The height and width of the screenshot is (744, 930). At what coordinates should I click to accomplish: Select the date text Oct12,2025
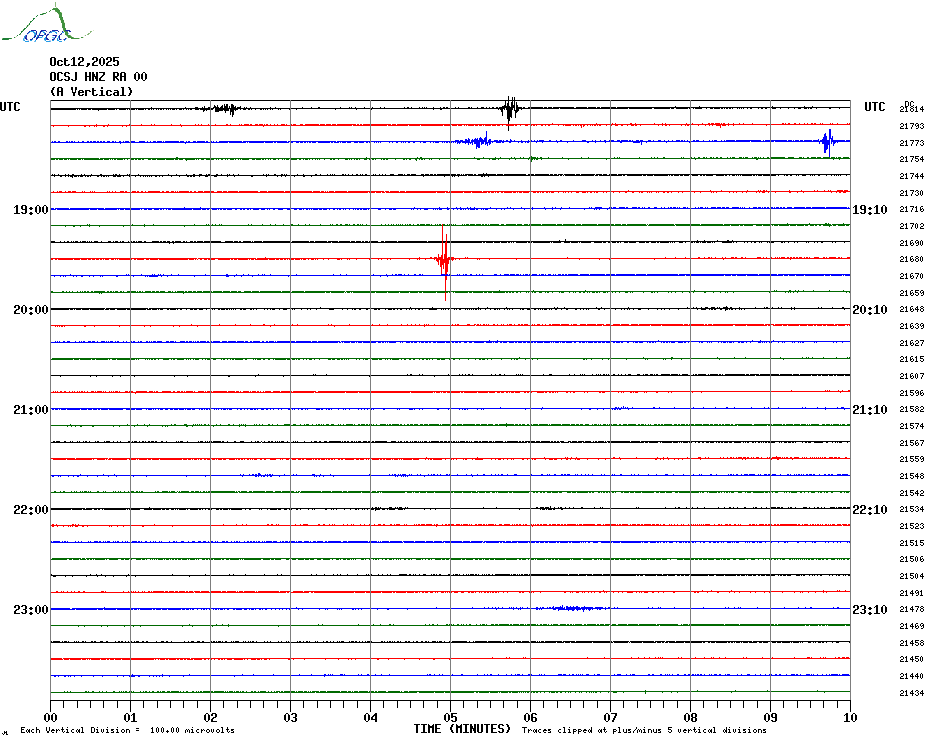(x=84, y=62)
